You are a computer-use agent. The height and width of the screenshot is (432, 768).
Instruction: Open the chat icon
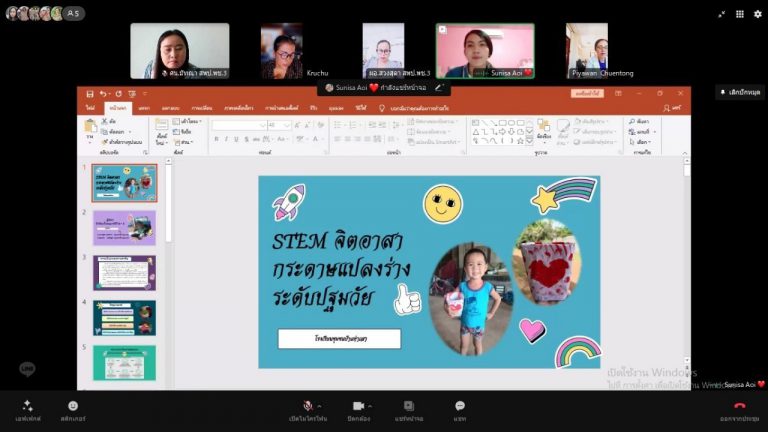[460, 405]
